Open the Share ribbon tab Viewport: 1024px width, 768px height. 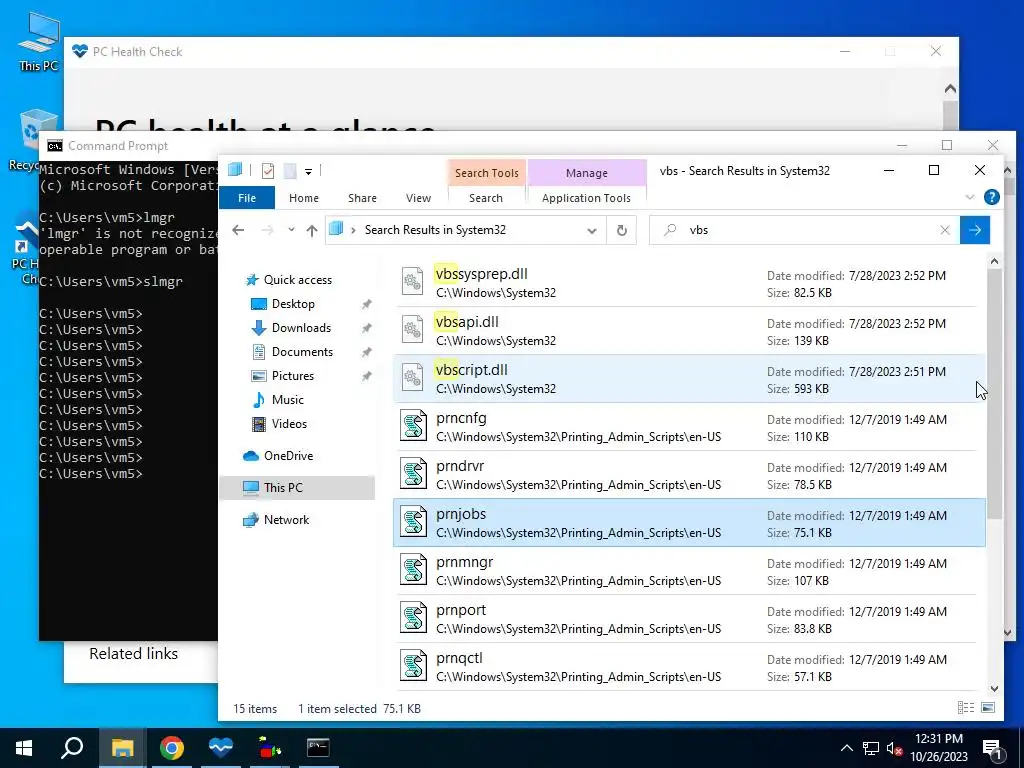click(x=362, y=198)
